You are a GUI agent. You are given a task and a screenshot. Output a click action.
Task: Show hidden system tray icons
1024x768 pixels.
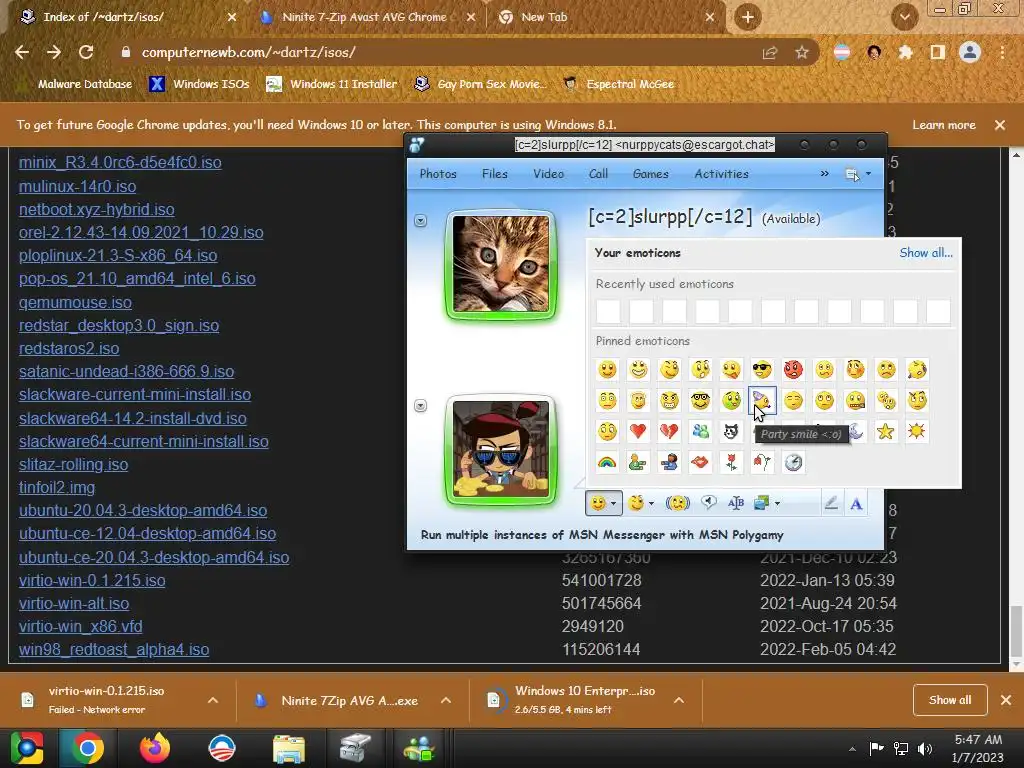pyautogui.click(x=852, y=749)
